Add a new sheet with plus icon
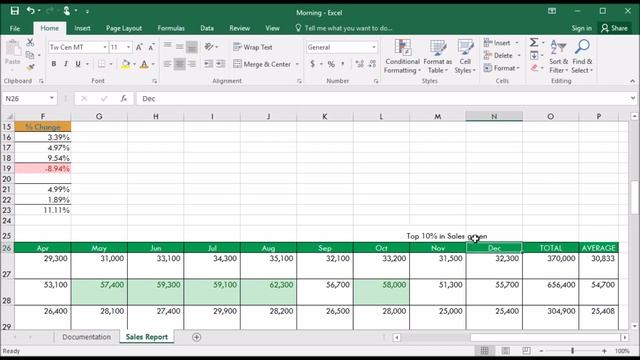This screenshot has width=640, height=360. 196,337
